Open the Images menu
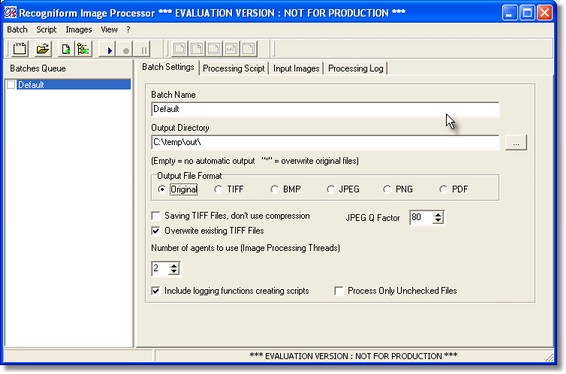 tap(79, 30)
